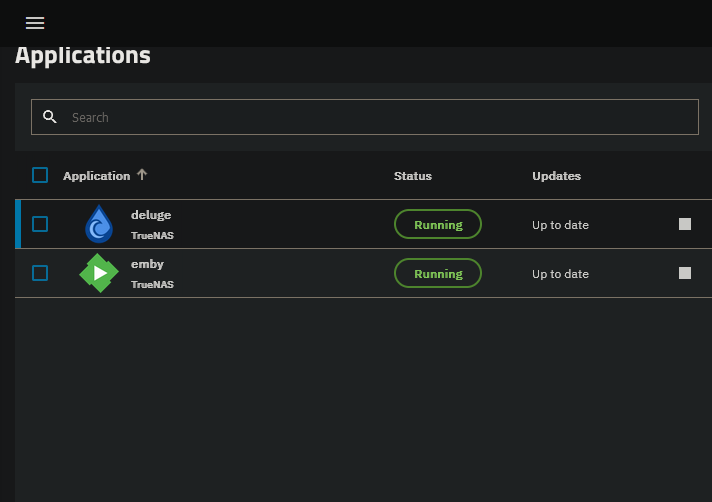Check the deluge row checkbox

[x=40, y=224]
